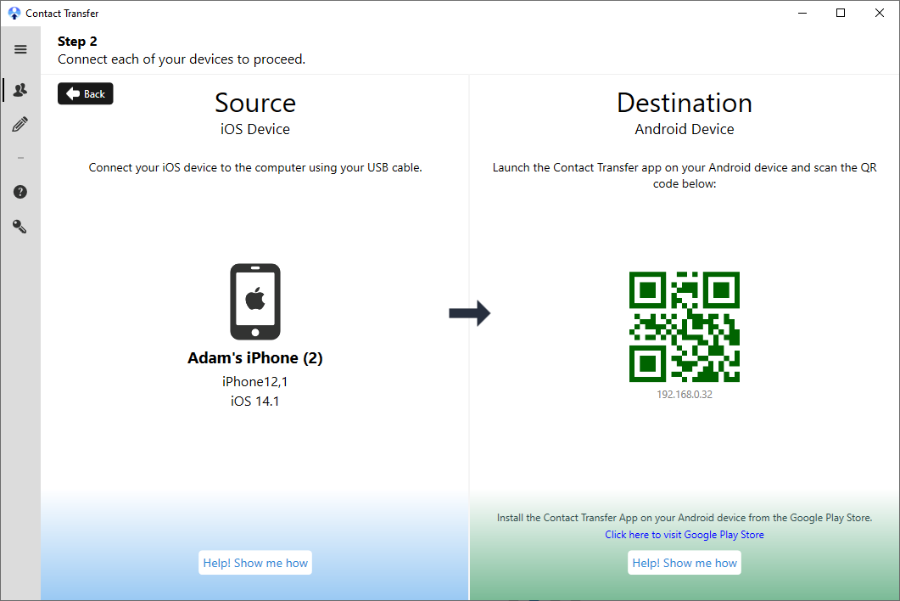Select the Adam's iPhone (2) device name
Viewport: 900px width, 601px height.
tap(255, 358)
